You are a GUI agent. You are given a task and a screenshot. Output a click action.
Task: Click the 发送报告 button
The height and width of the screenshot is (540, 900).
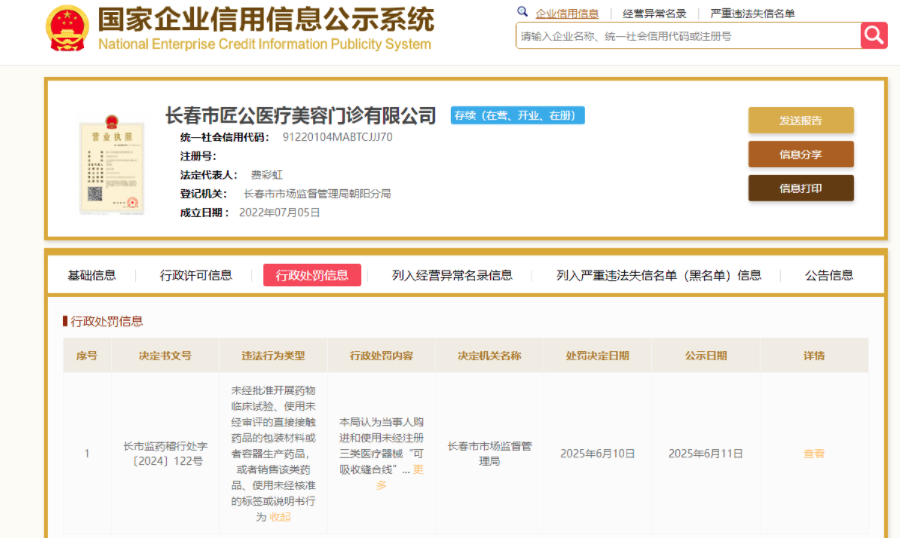[x=801, y=121]
